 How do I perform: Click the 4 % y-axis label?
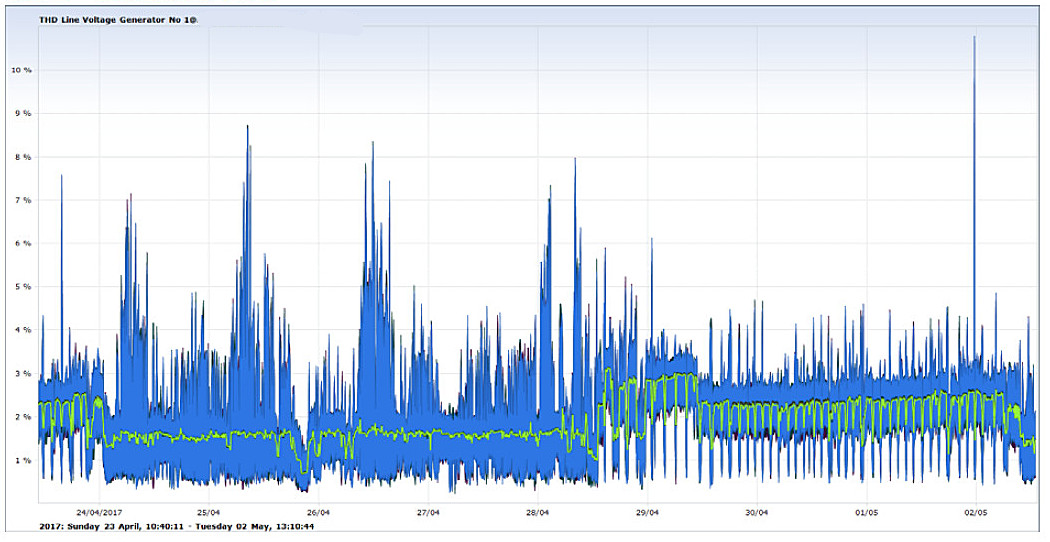point(24,330)
